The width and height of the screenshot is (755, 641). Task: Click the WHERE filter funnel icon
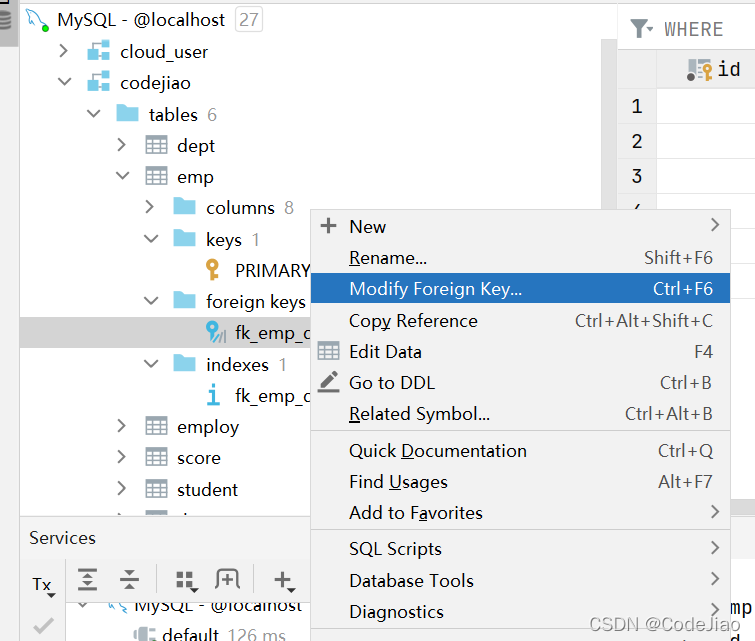pos(641,29)
